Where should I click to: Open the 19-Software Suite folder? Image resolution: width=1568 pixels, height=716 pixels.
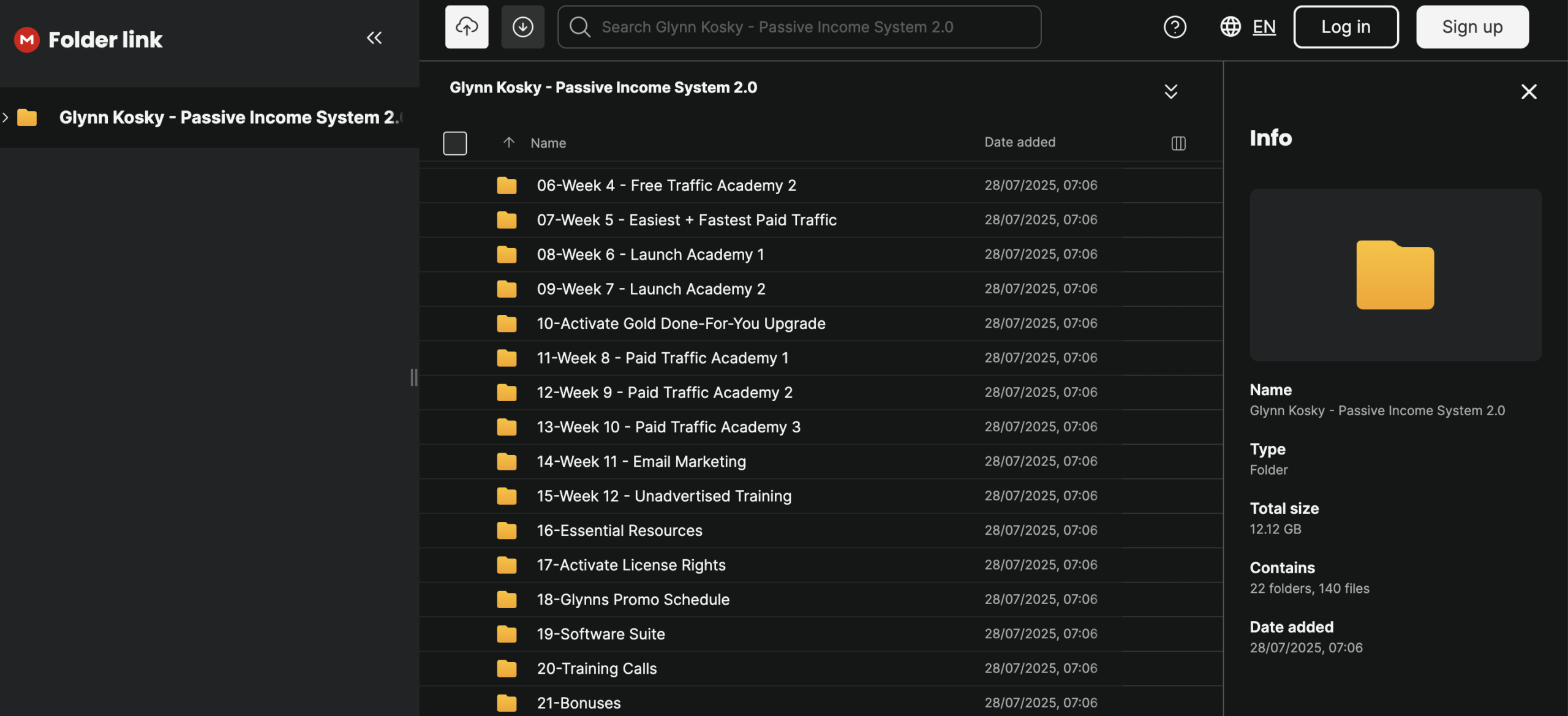tap(600, 634)
